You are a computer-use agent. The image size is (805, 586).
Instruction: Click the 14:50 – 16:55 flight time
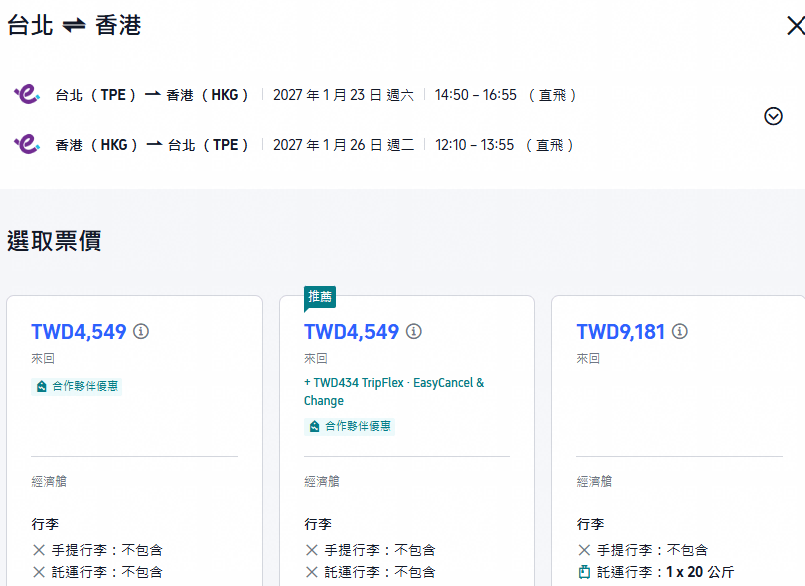coord(475,95)
